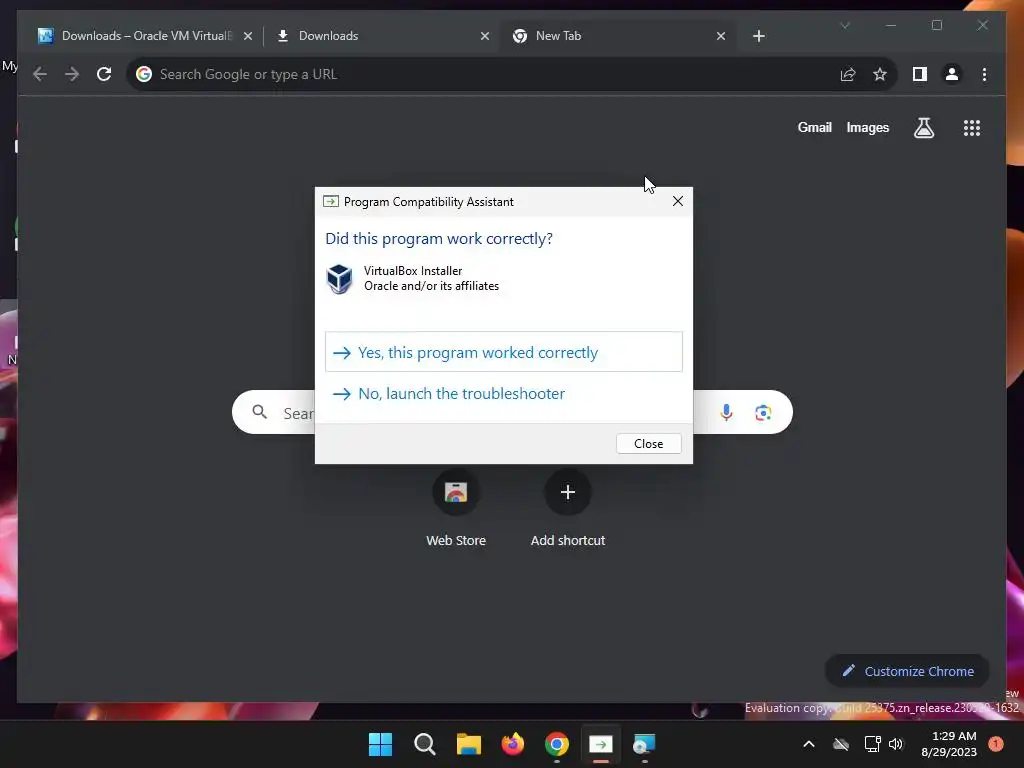The image size is (1024, 768).
Task: Go back using the back arrow
Action: pyautogui.click(x=40, y=74)
